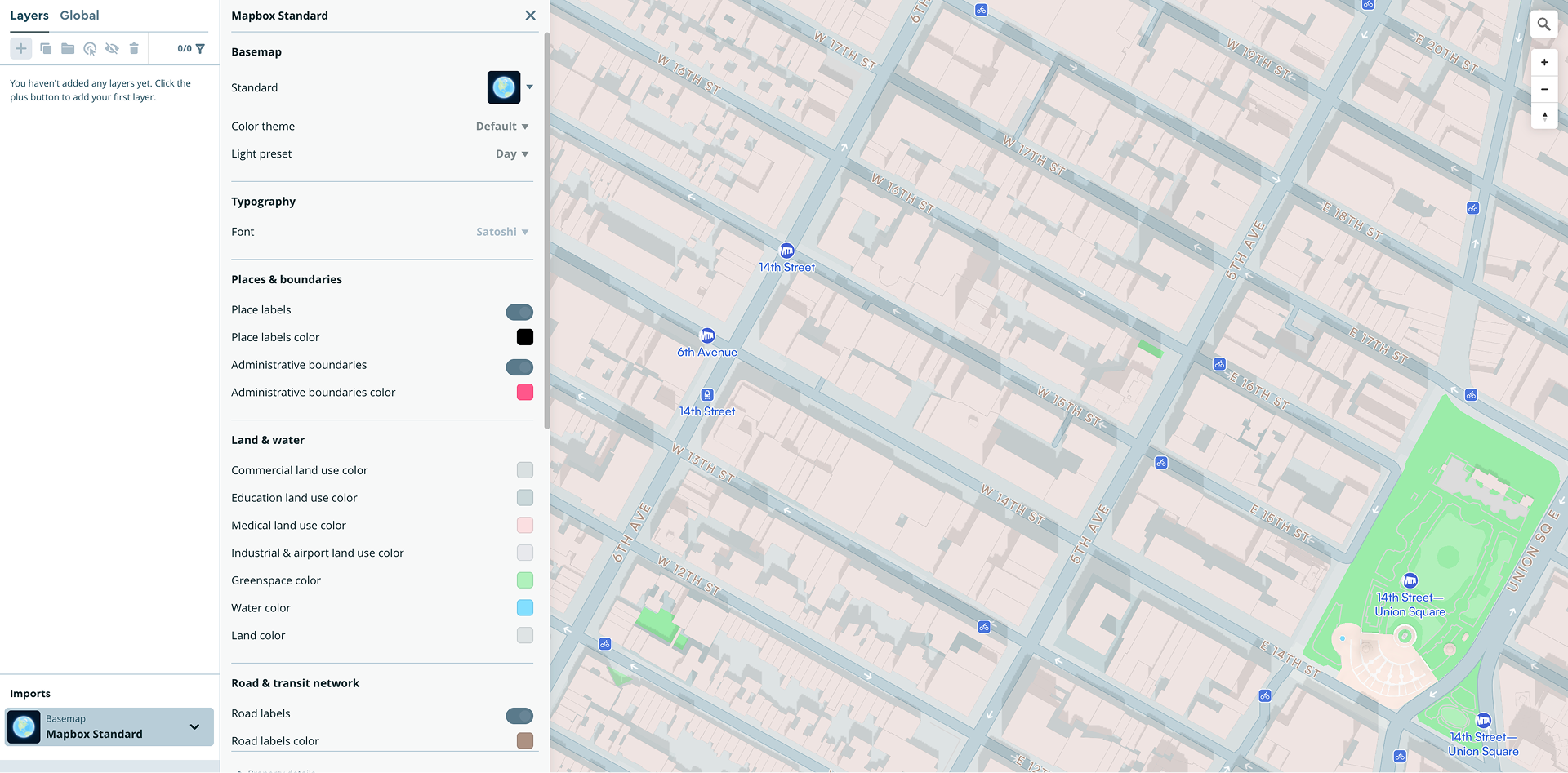Click the duplicate layers icon
Image resolution: width=1568 pixels, height=773 pixels.
(46, 49)
